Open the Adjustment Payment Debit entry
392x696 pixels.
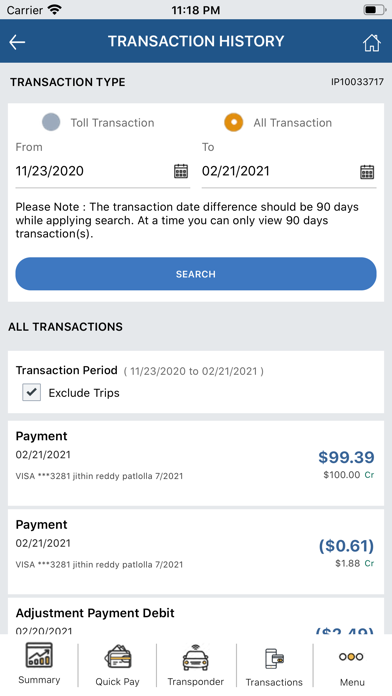(196, 616)
